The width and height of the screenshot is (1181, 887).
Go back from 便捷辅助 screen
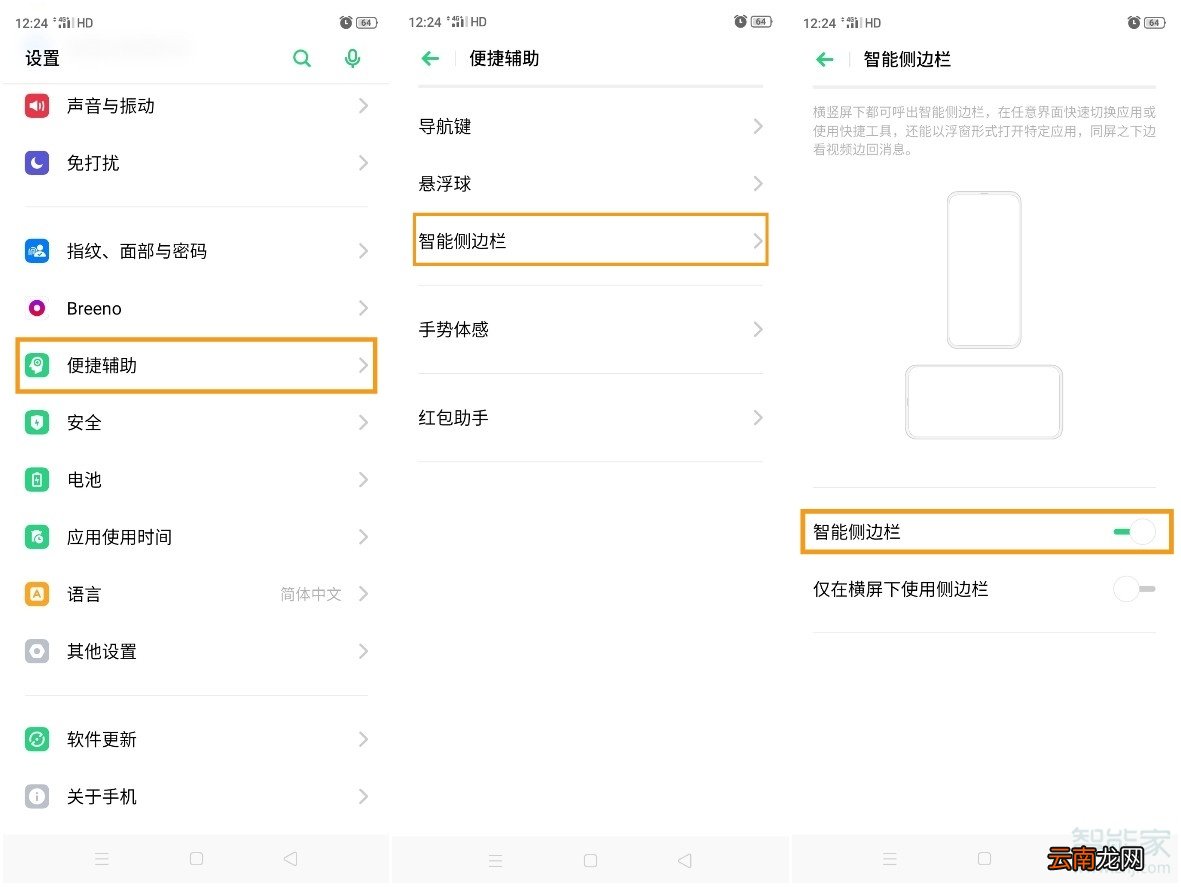coord(430,59)
